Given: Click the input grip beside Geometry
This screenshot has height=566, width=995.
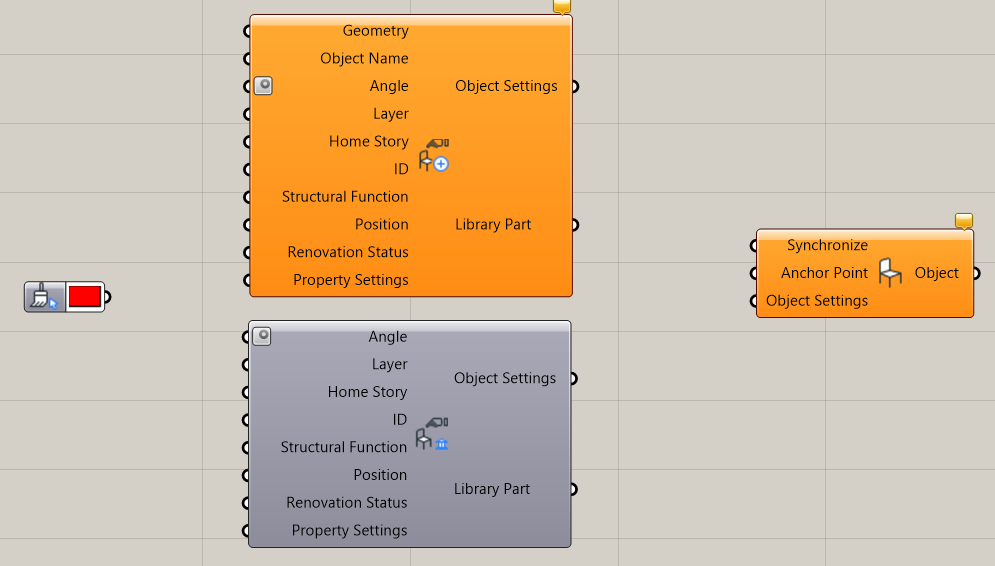Looking at the screenshot, I should point(247,31).
